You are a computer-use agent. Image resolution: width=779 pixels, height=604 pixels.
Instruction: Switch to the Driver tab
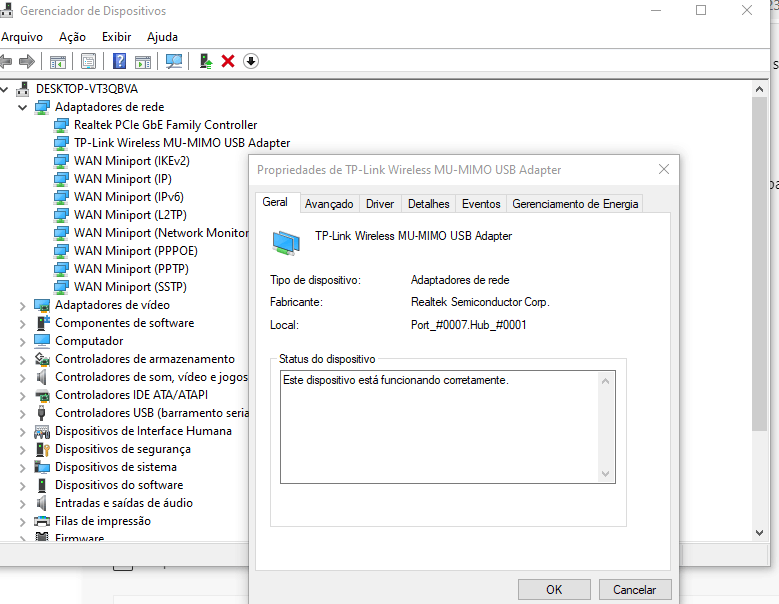[380, 204]
